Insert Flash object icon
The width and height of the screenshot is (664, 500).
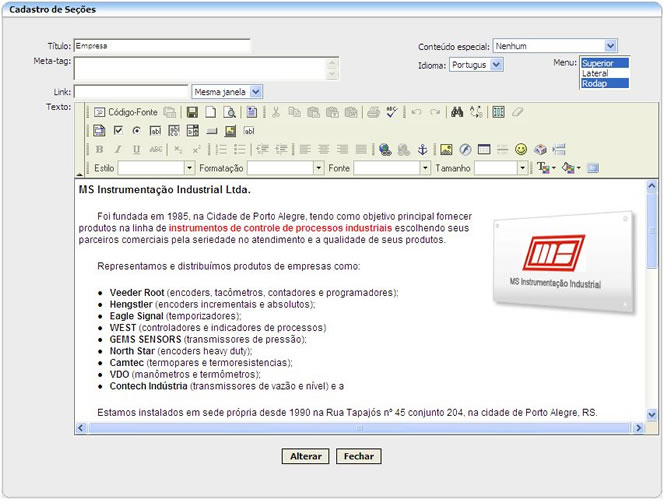click(x=465, y=149)
